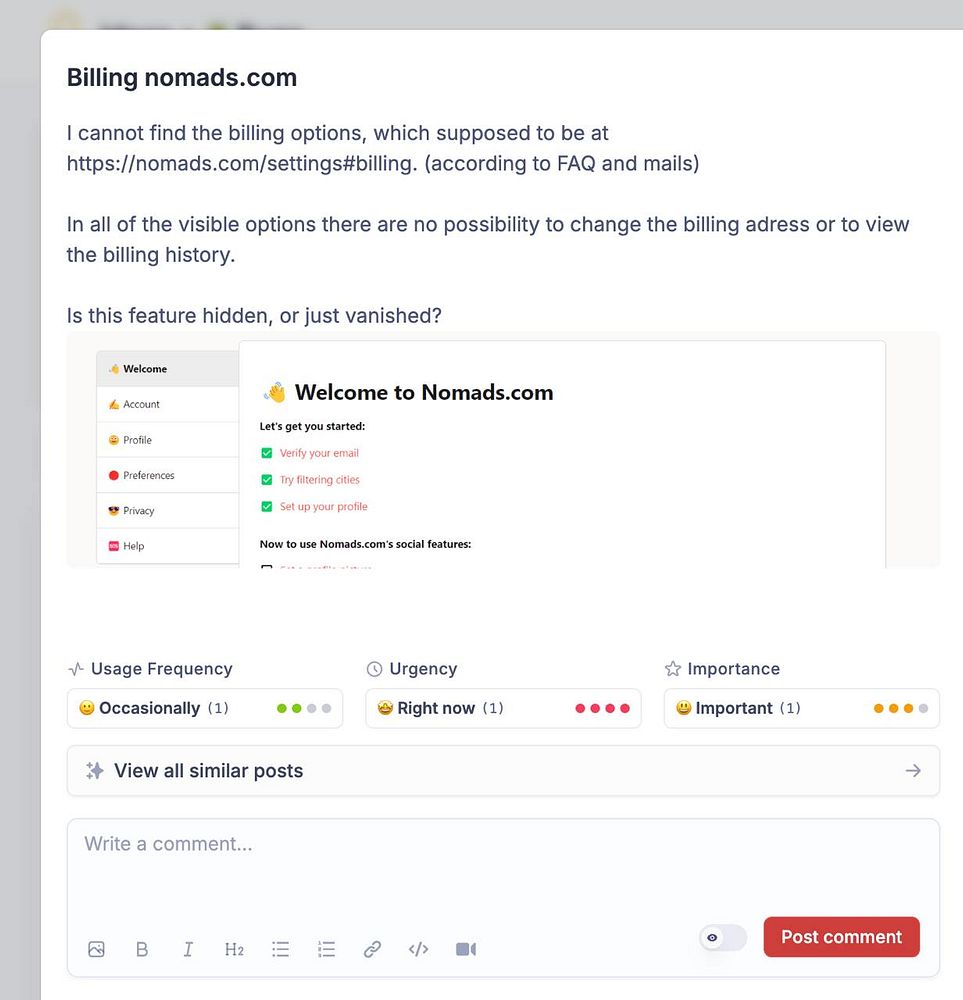963x1000 pixels.
Task: Toggle bold formatting in comment editor
Action: coord(142,949)
